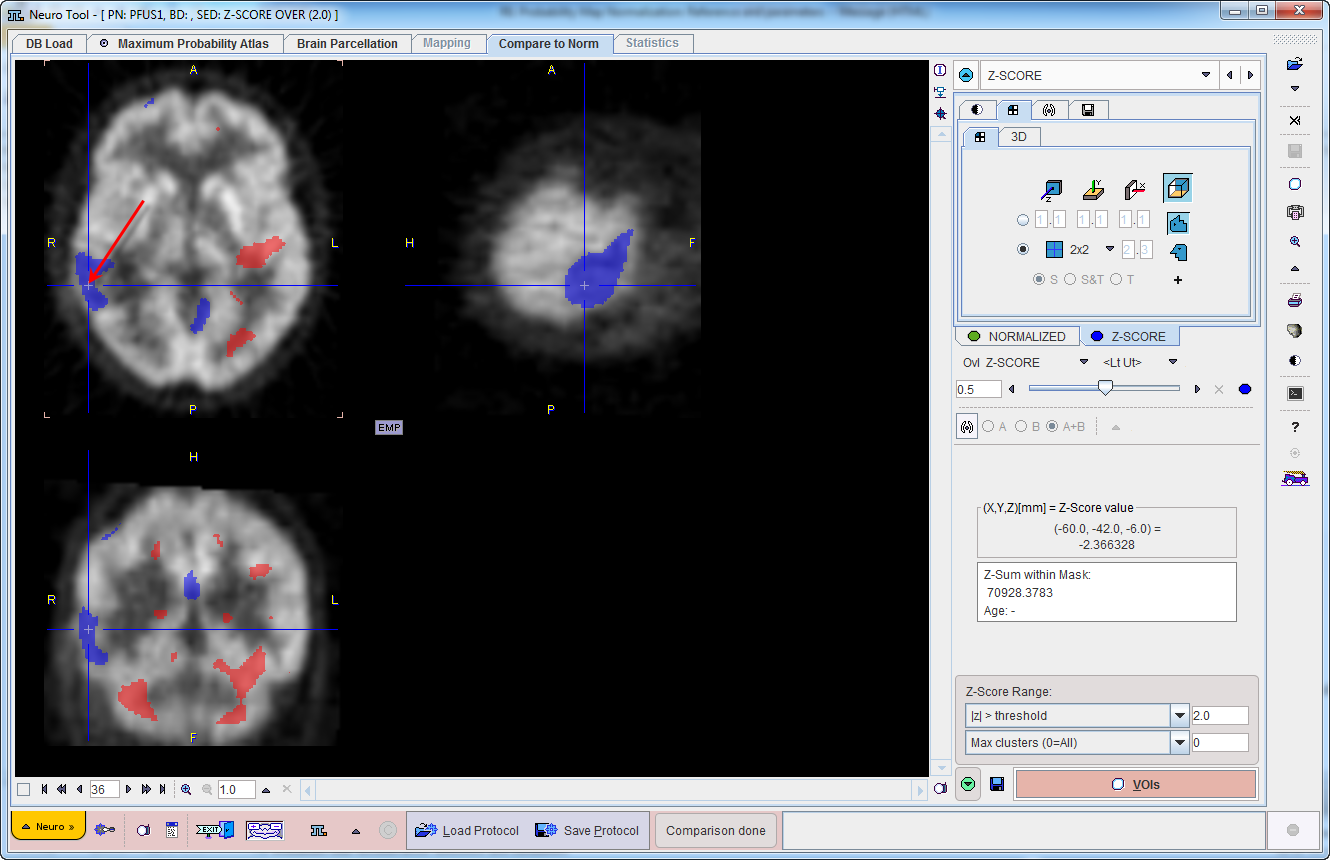Click the right arrow at end of blending slider
1330x860 pixels.
[1198, 389]
